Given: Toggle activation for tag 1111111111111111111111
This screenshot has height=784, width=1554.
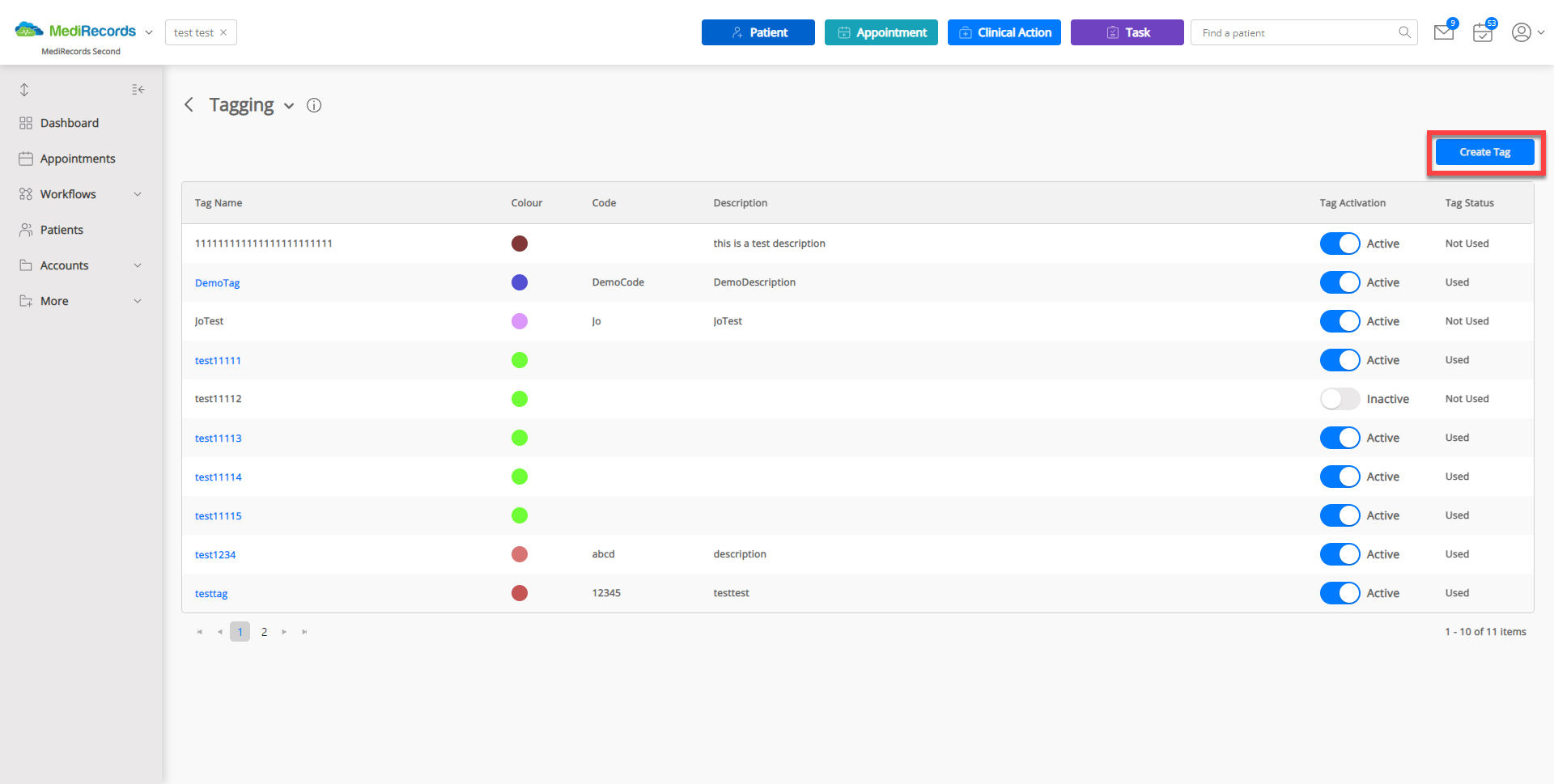Looking at the screenshot, I should [x=1340, y=244].
